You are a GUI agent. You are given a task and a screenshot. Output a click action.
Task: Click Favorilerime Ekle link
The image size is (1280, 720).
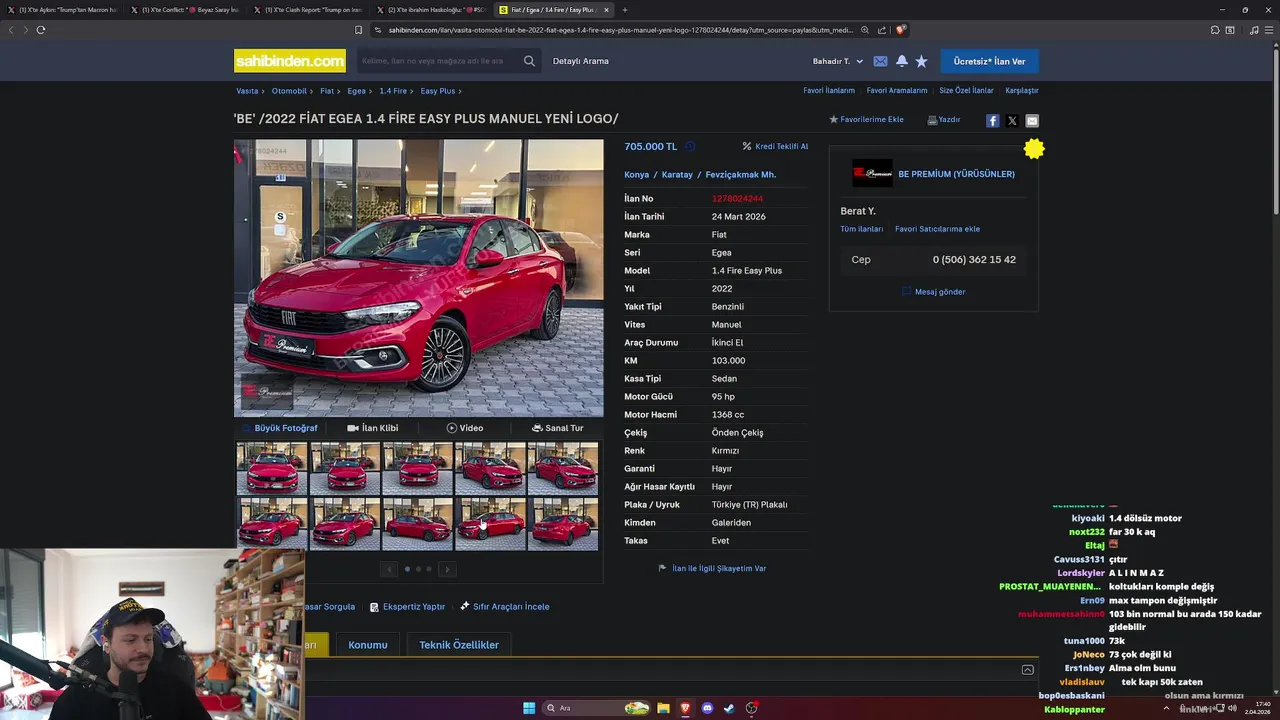[866, 120]
